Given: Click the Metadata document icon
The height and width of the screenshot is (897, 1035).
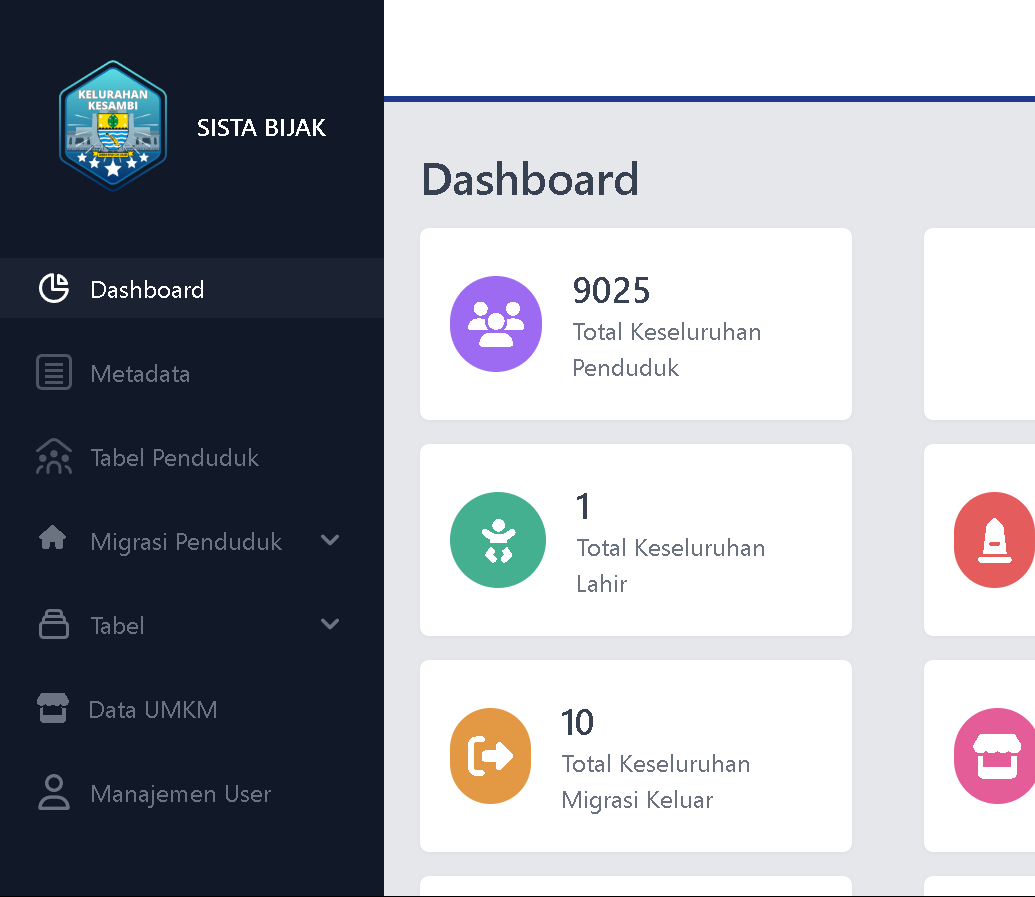Looking at the screenshot, I should click(x=53, y=373).
